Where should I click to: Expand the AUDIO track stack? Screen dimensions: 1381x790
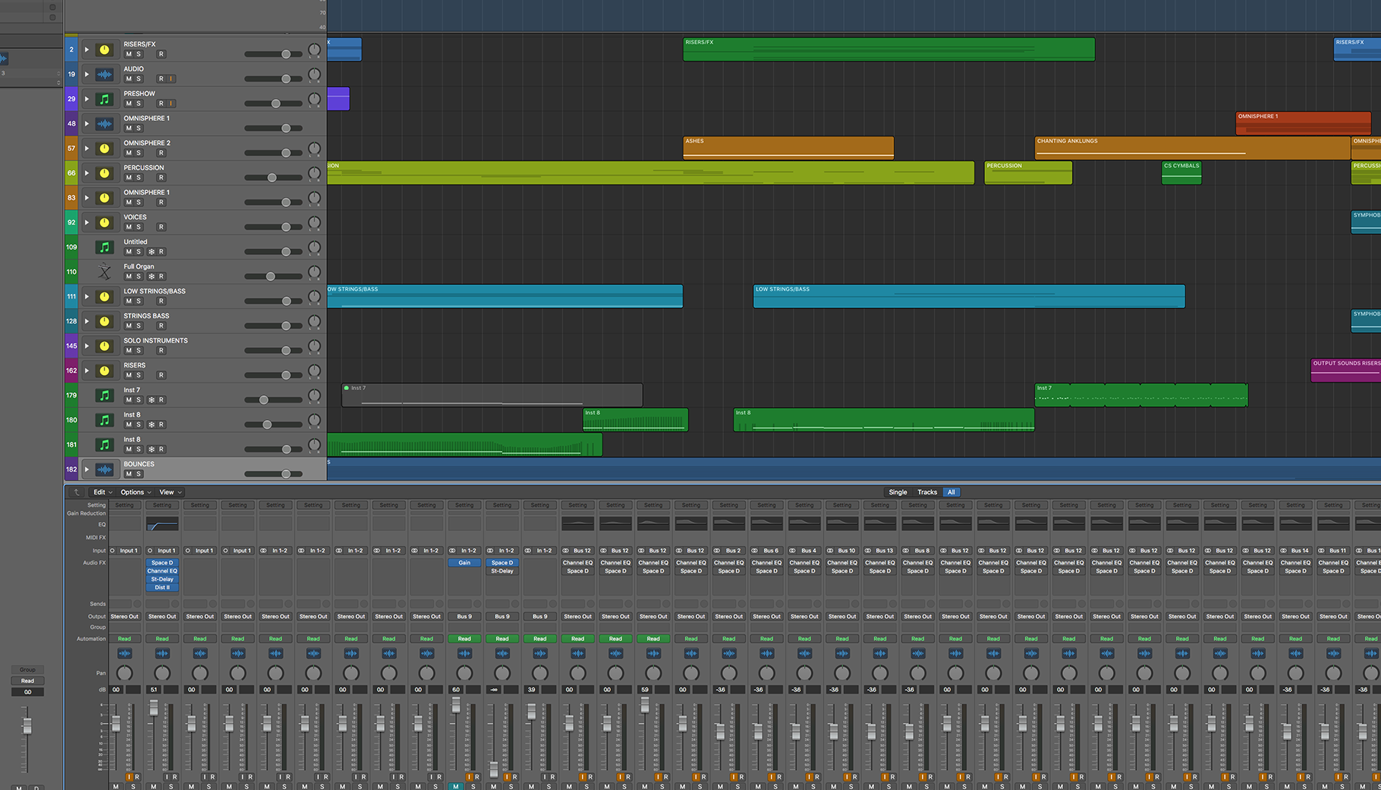coord(87,74)
